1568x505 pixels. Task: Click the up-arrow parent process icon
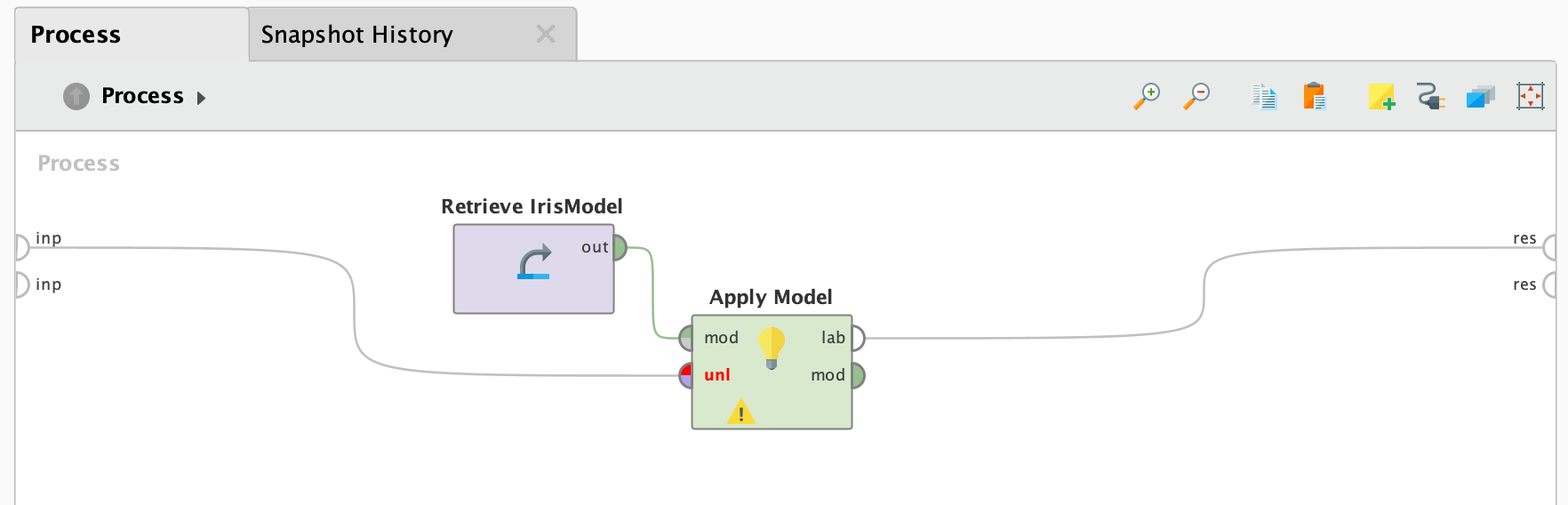click(76, 96)
